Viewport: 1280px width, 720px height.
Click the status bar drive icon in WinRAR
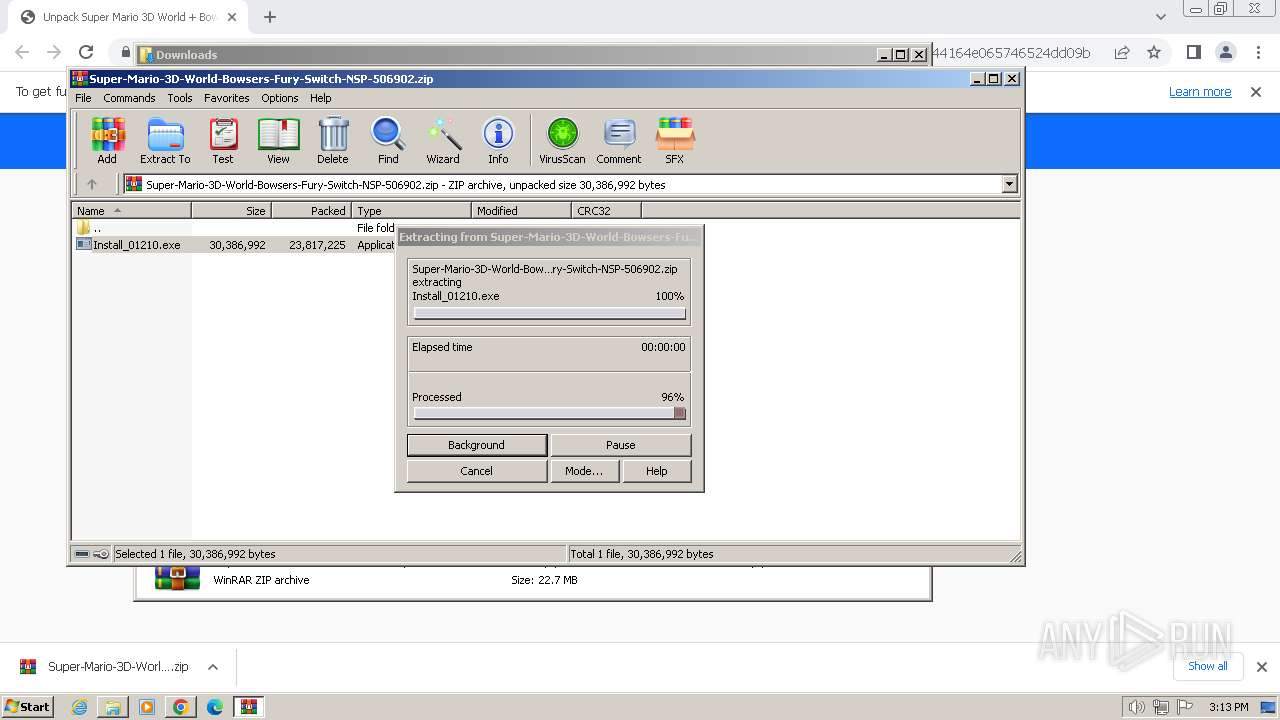point(82,554)
